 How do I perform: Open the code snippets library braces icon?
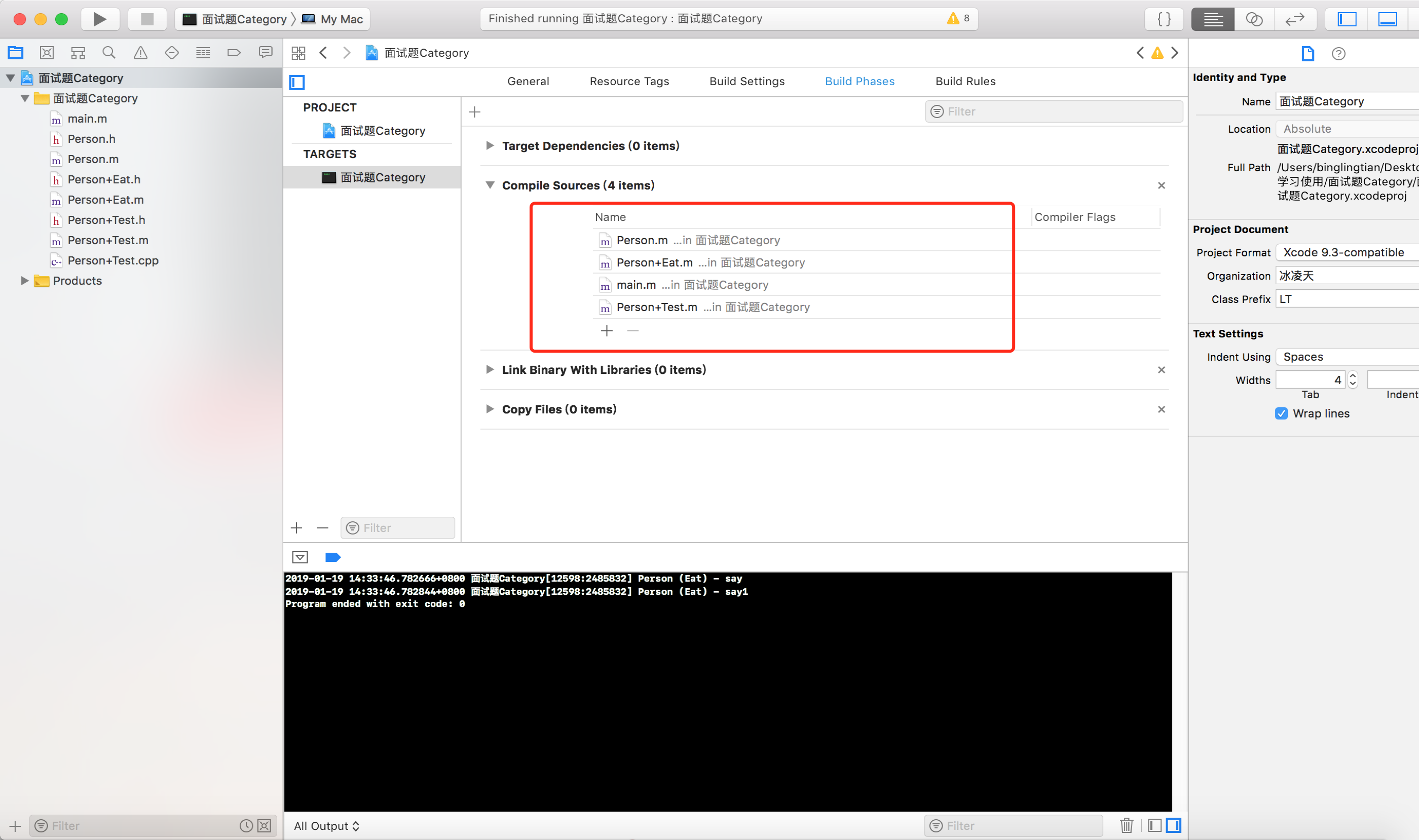click(x=1164, y=19)
